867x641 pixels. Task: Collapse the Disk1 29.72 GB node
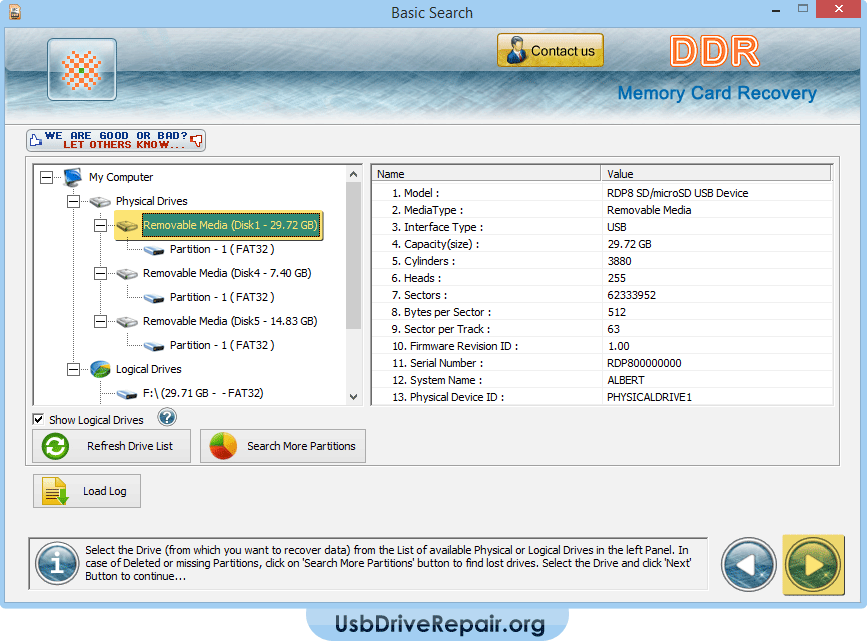click(100, 225)
